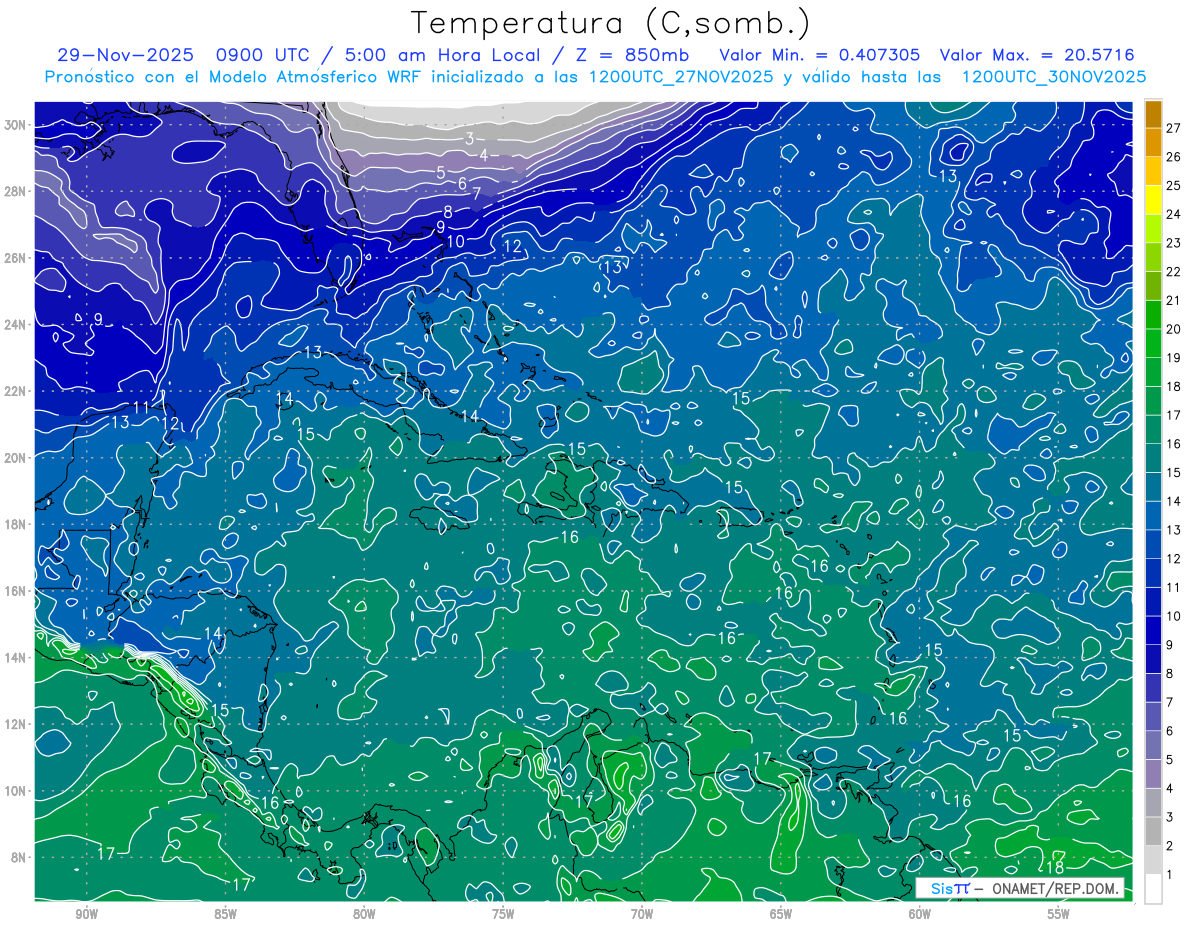
Task: Click the 16N latitude label
Action: point(17,591)
